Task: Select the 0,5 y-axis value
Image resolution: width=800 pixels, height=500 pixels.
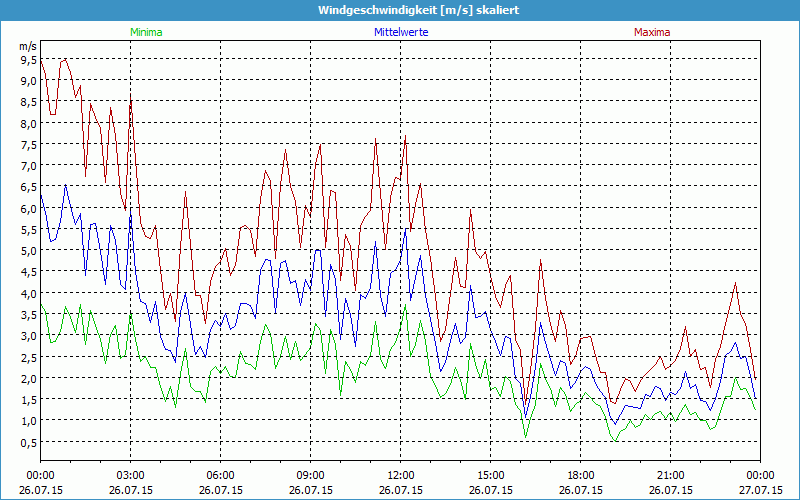Action: pos(28,442)
